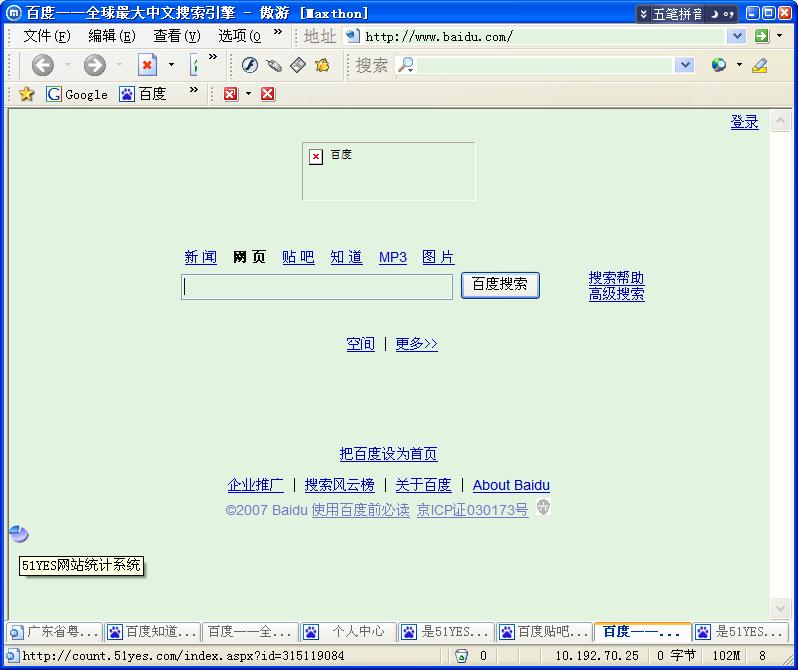
Task: Expand hidden menu items chevron
Action: (278, 32)
